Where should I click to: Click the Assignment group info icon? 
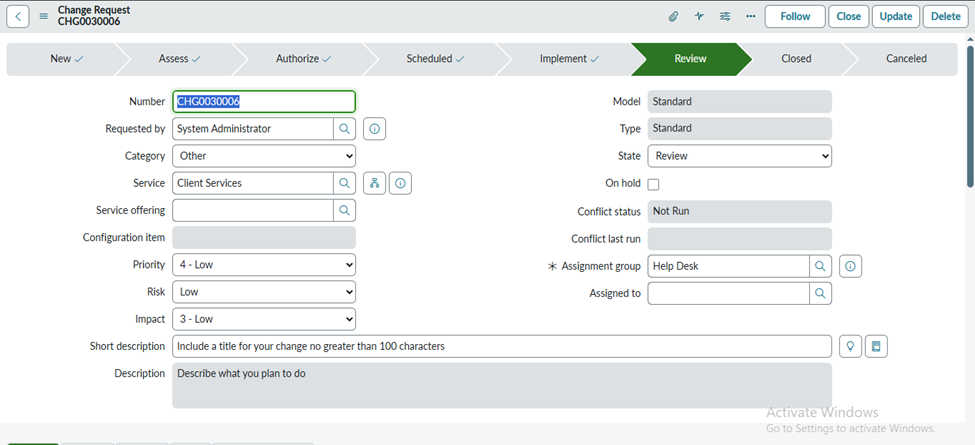point(850,266)
